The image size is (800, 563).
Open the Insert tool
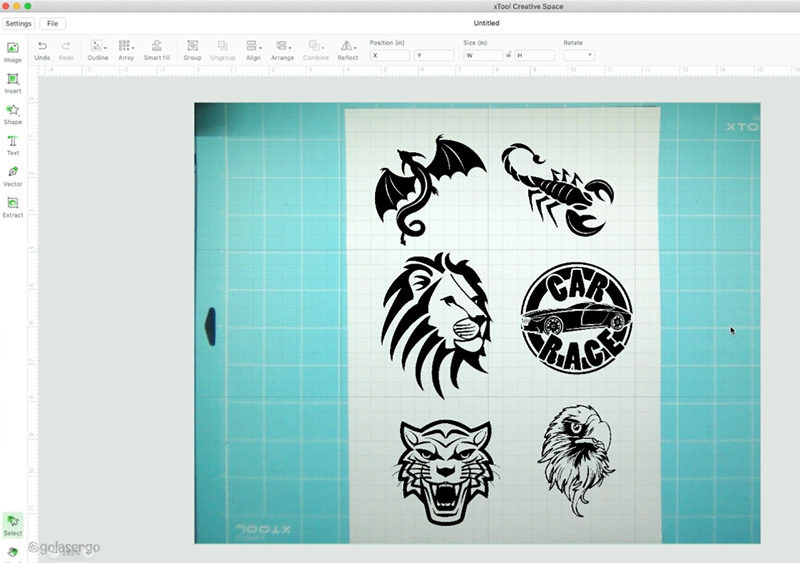pos(13,80)
